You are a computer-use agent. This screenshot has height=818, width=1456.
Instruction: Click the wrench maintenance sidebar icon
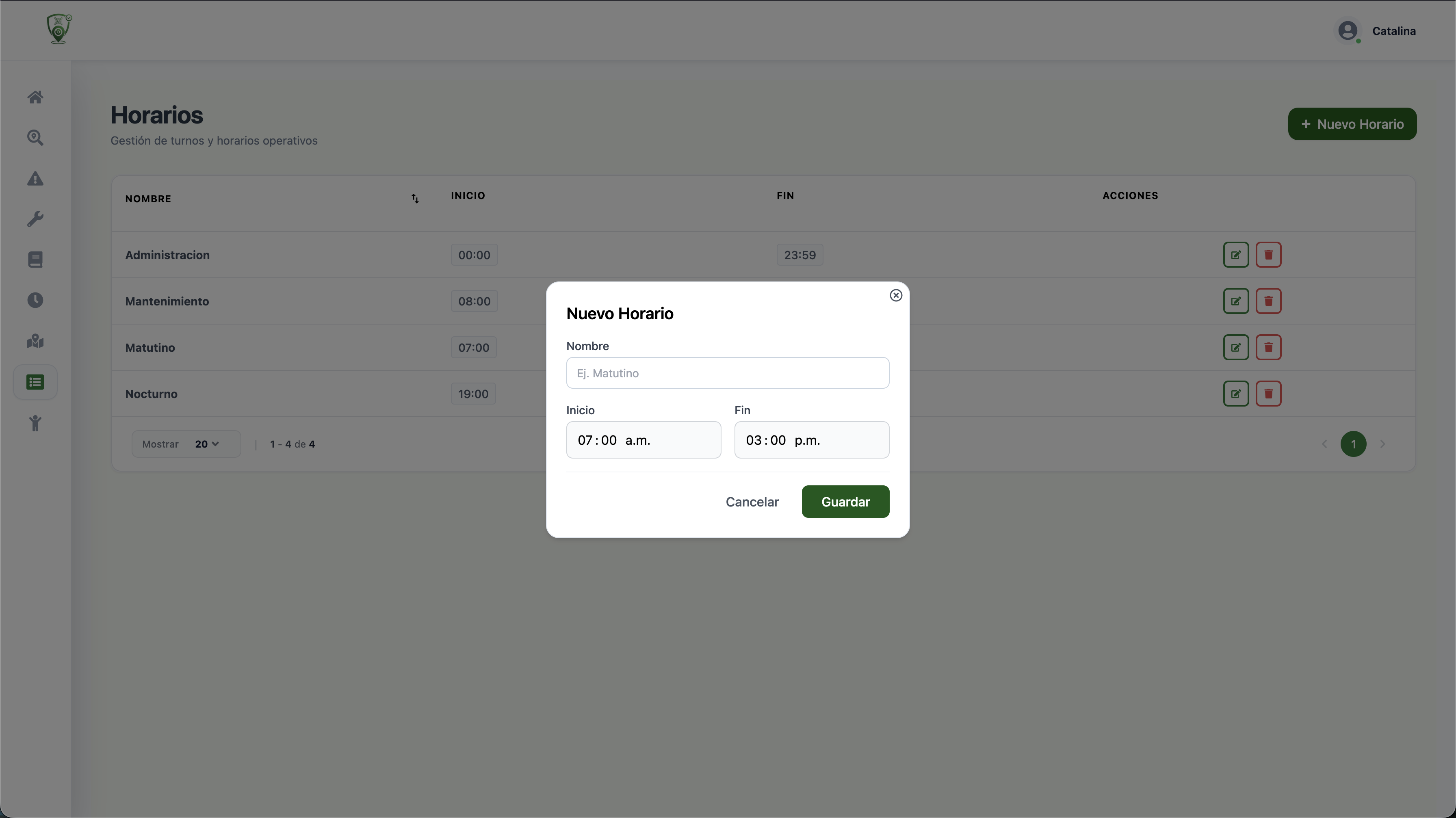tap(35, 219)
